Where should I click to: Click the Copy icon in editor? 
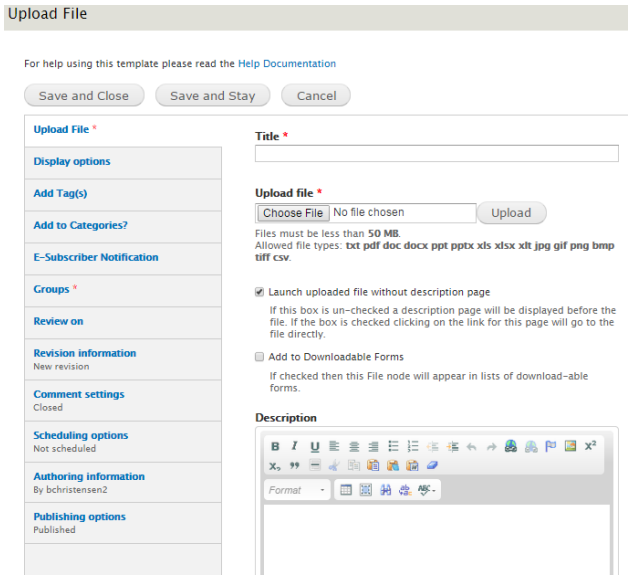354,466
